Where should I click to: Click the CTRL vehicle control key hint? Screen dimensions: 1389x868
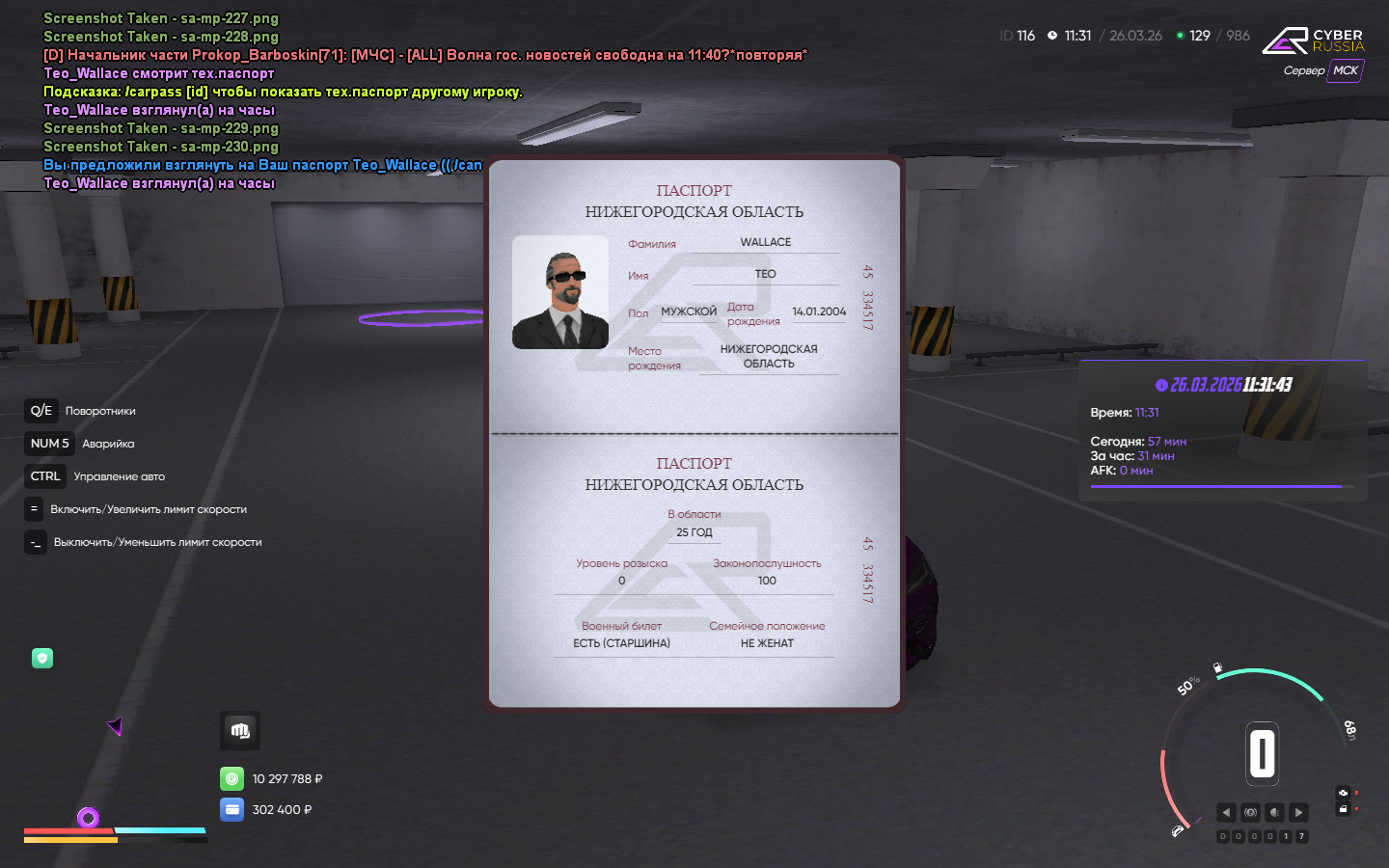click(x=45, y=476)
